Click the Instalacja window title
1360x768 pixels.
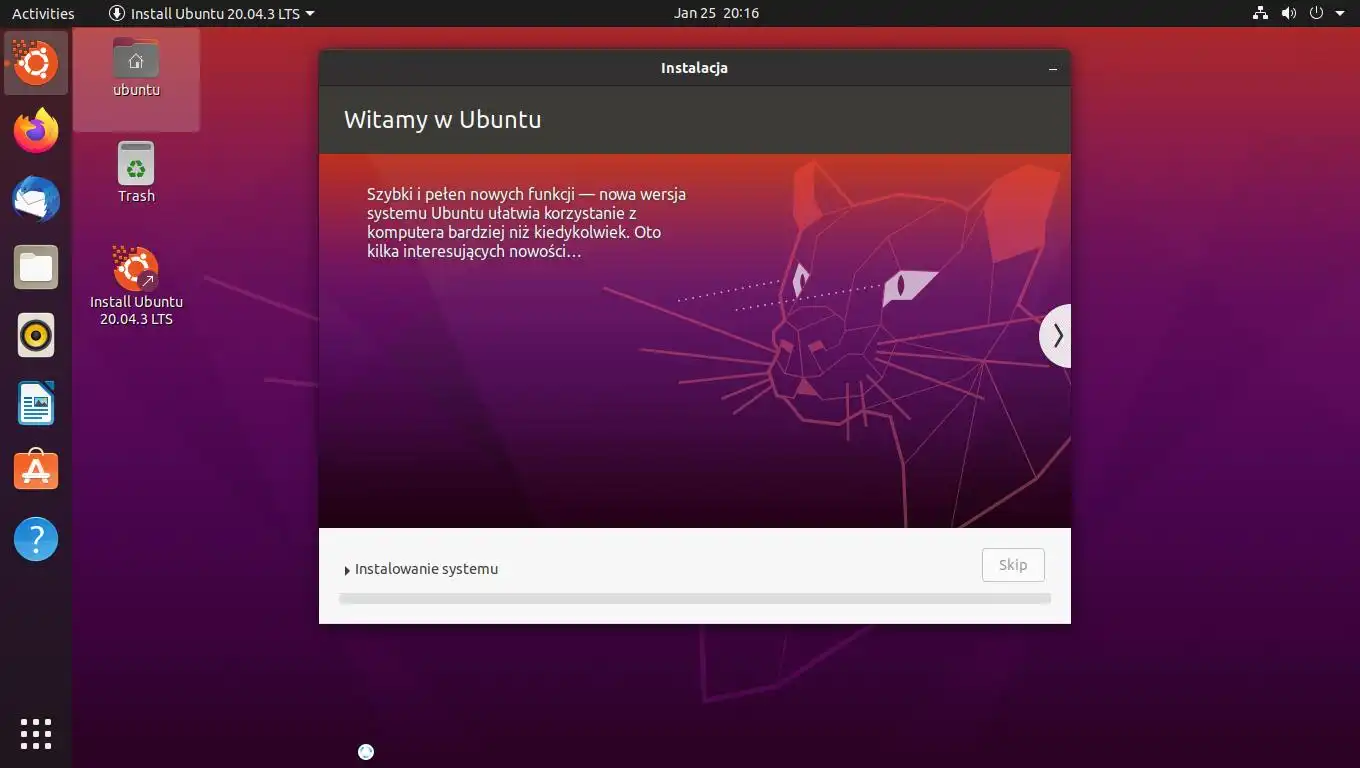coord(694,68)
